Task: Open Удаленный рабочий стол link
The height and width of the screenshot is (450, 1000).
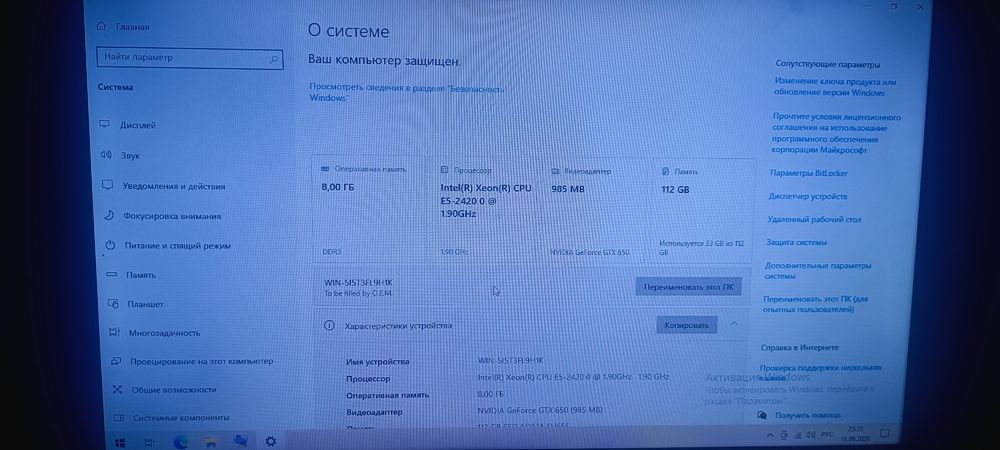Action: (x=814, y=219)
